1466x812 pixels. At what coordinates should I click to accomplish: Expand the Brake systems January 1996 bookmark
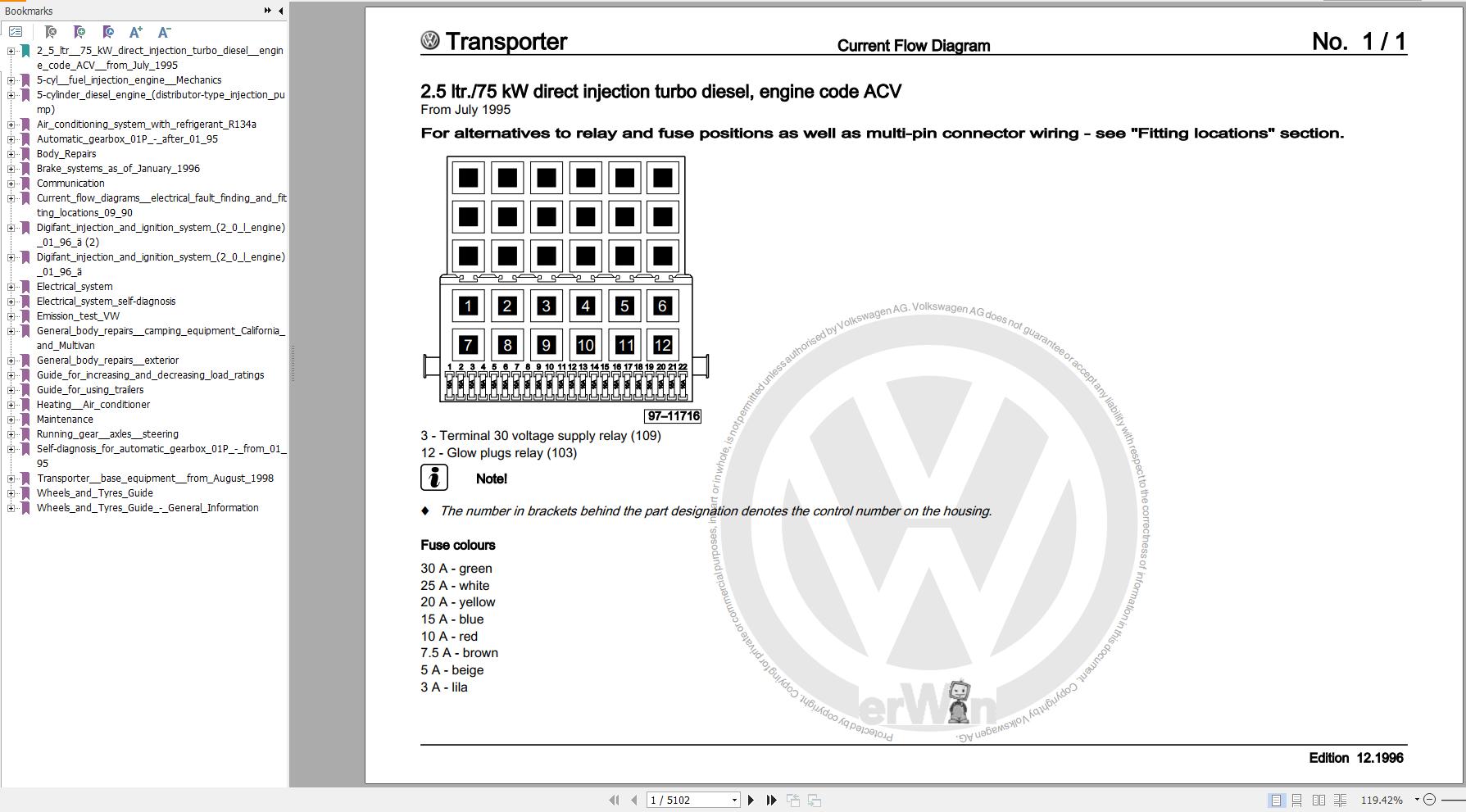click(x=11, y=169)
